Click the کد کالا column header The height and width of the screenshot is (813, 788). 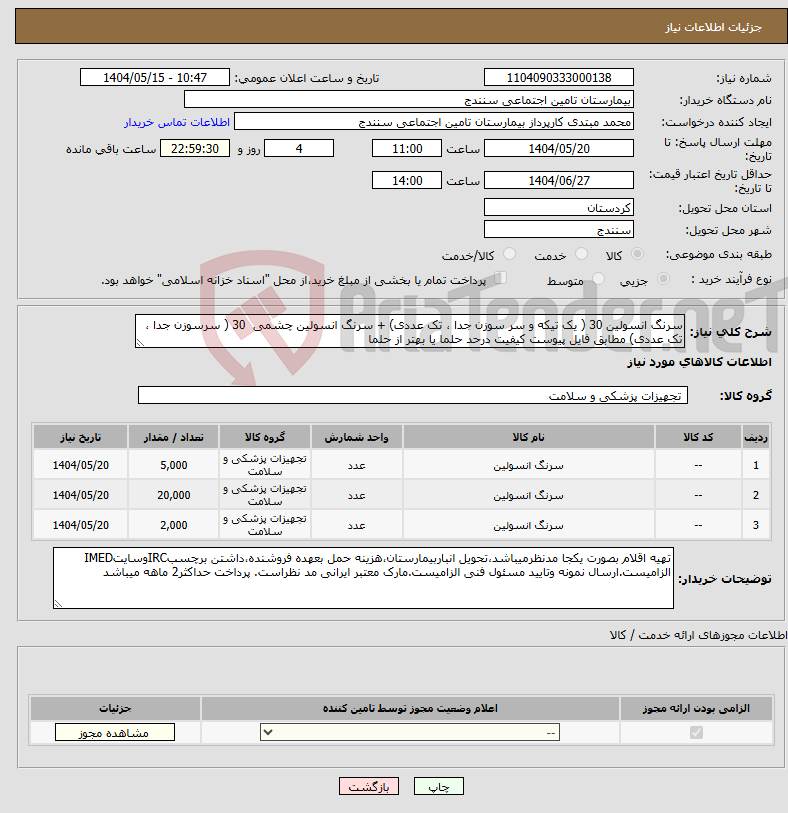click(x=698, y=437)
